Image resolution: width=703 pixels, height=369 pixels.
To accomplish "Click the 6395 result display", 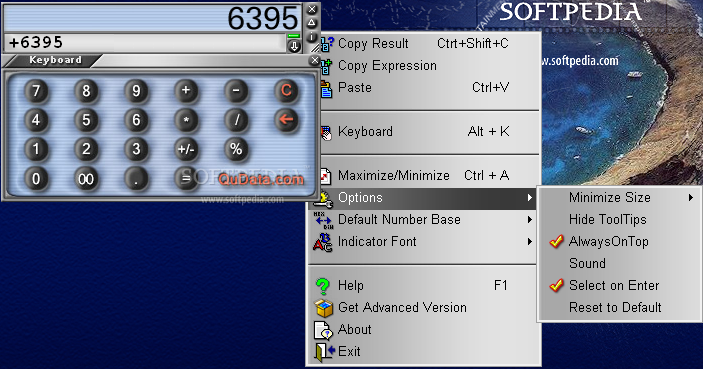I will tap(154, 18).
